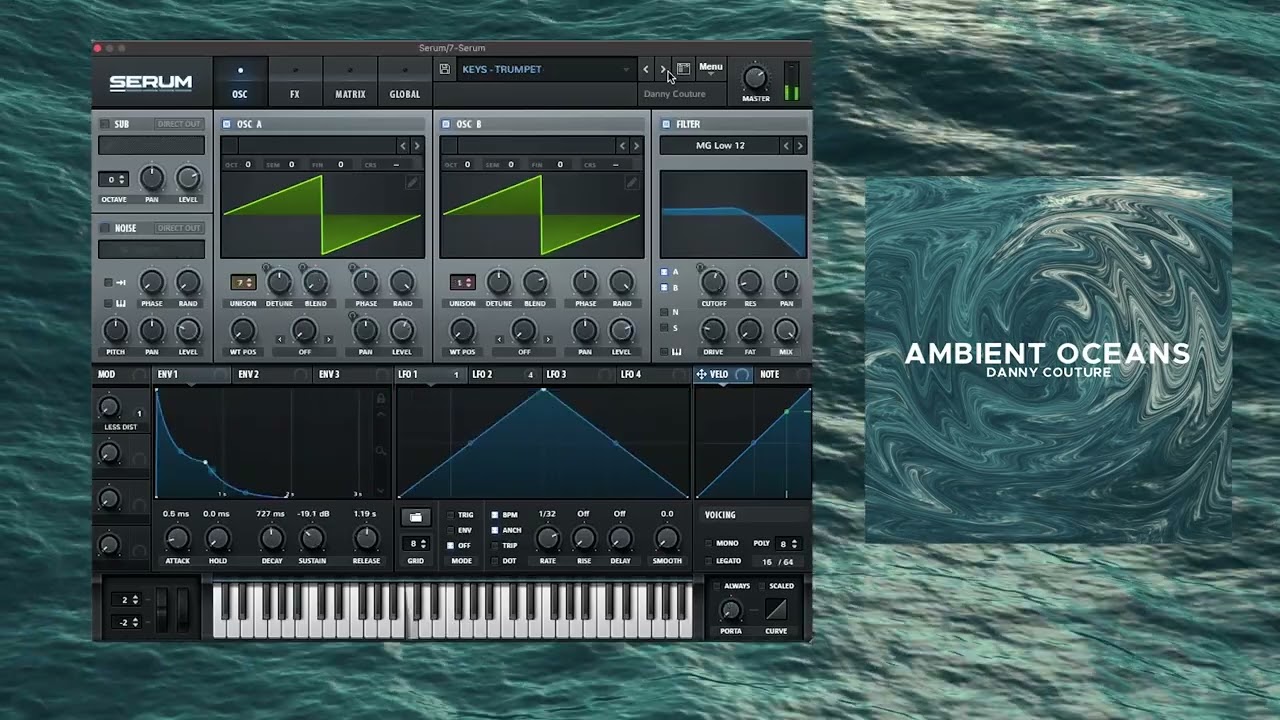Enable the SUB oscillator
The width and height of the screenshot is (1280, 720).
(105, 124)
